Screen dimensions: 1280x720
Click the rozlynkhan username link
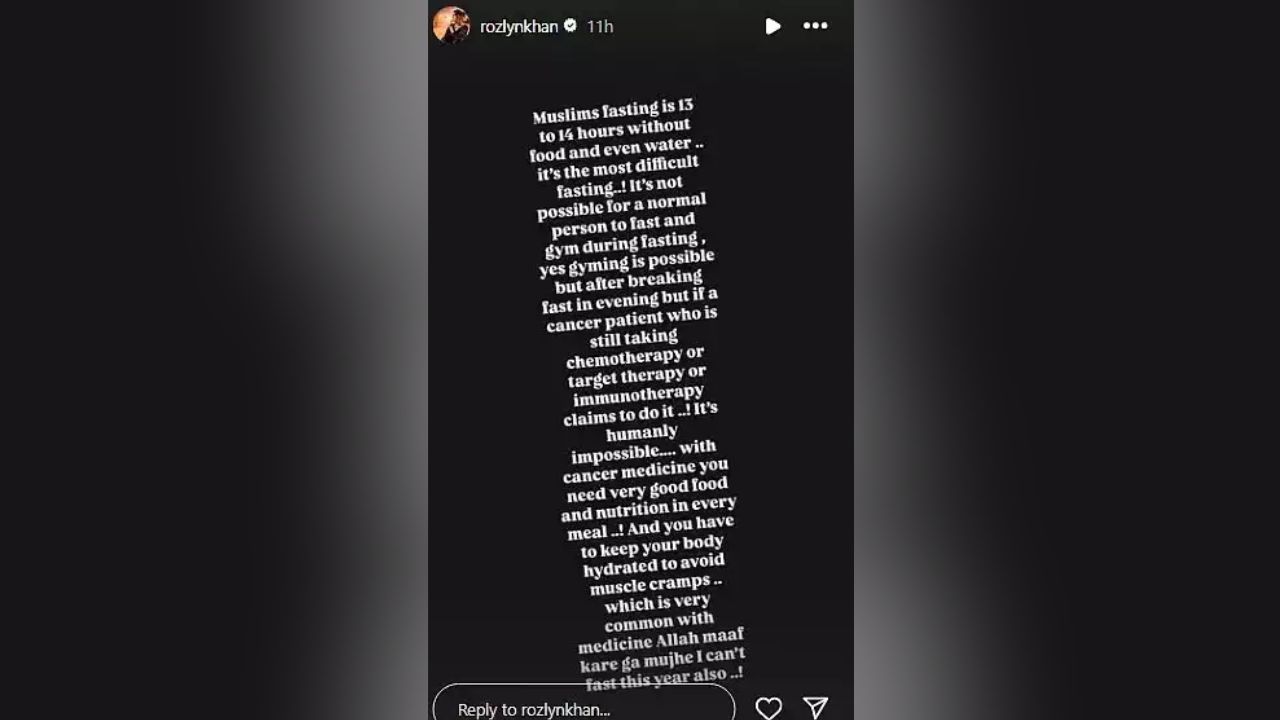(519, 27)
